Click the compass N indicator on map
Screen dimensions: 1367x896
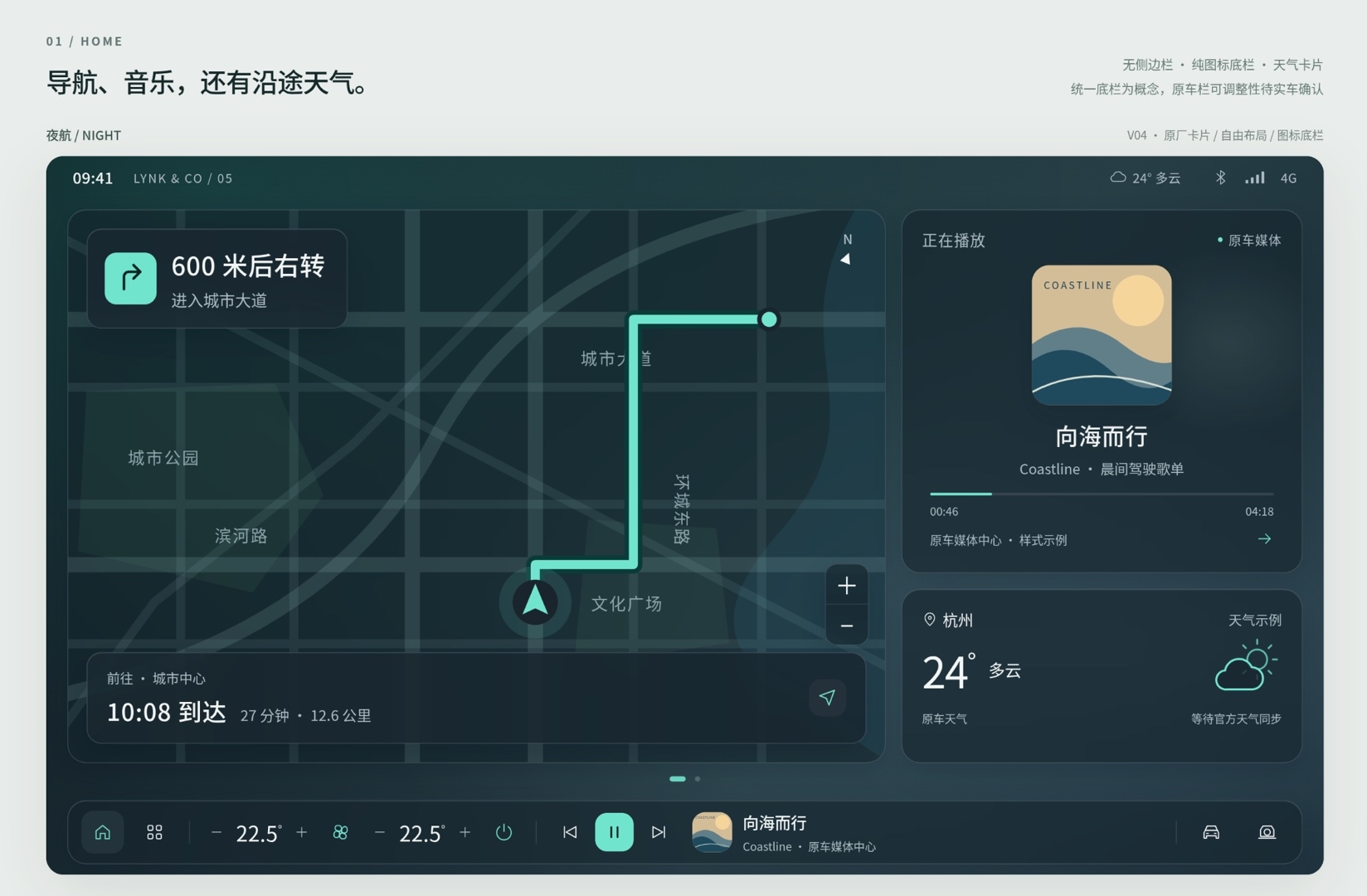tap(847, 249)
